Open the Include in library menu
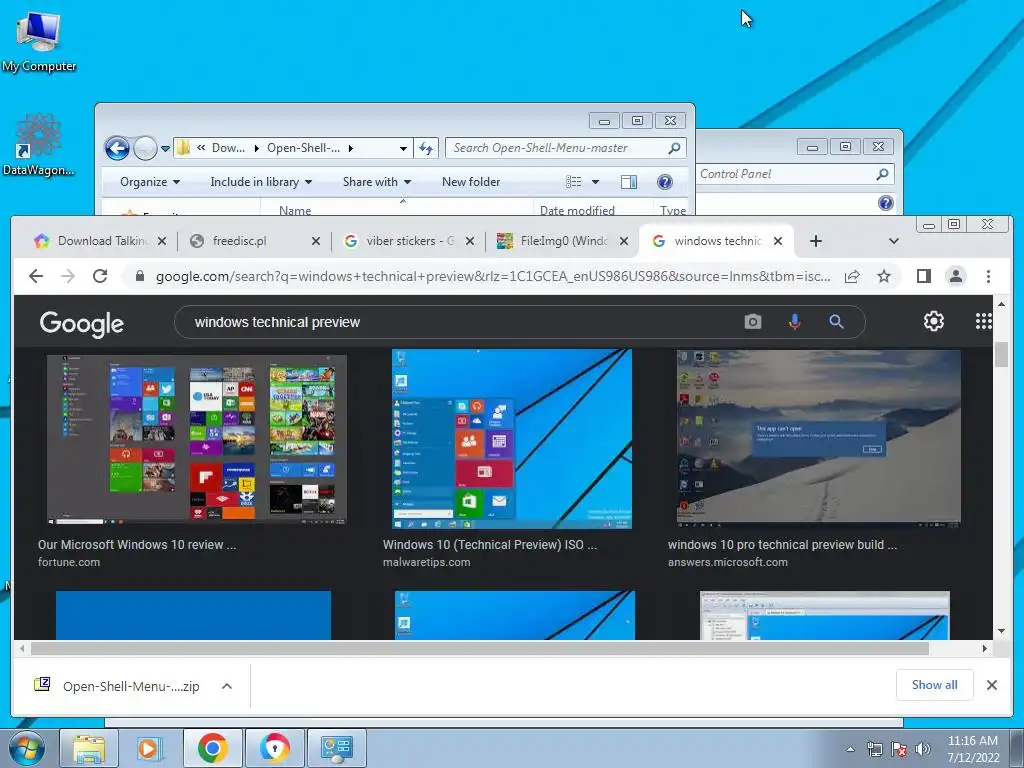 (x=261, y=182)
